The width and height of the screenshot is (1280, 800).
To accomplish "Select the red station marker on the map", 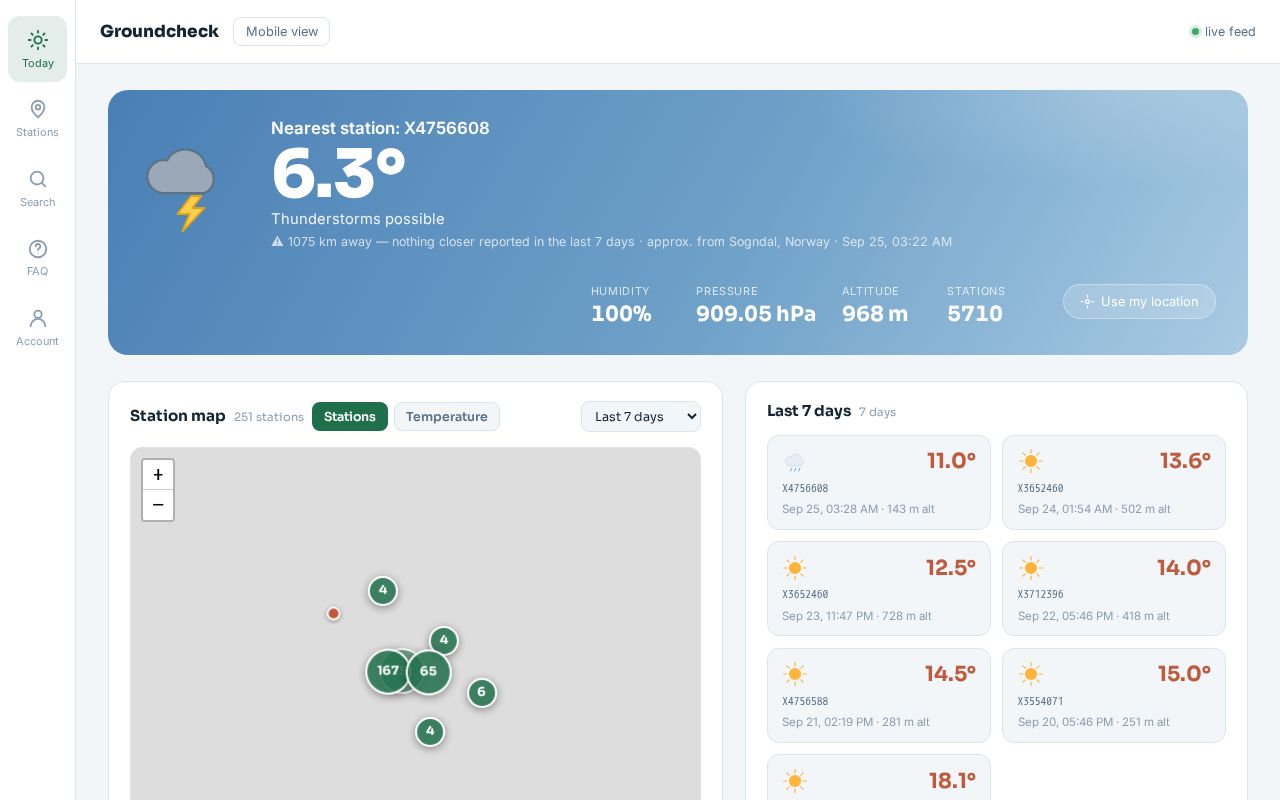I will coord(334,613).
